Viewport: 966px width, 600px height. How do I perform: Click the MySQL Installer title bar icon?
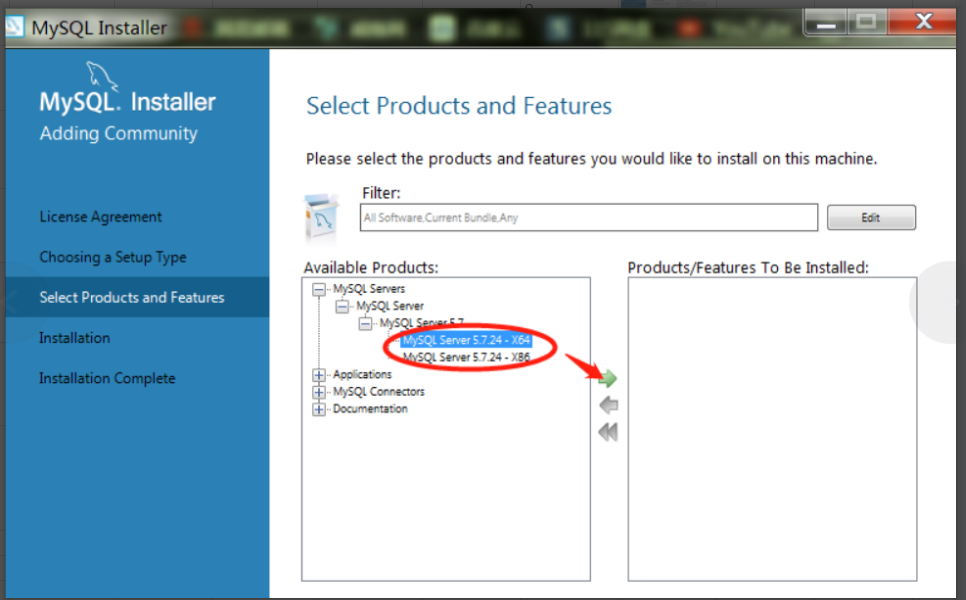pos(15,26)
